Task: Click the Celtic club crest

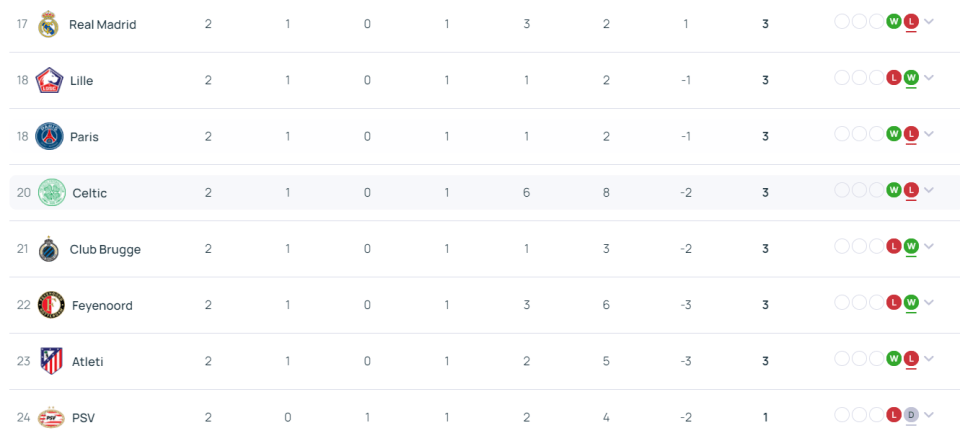Action: (x=51, y=192)
